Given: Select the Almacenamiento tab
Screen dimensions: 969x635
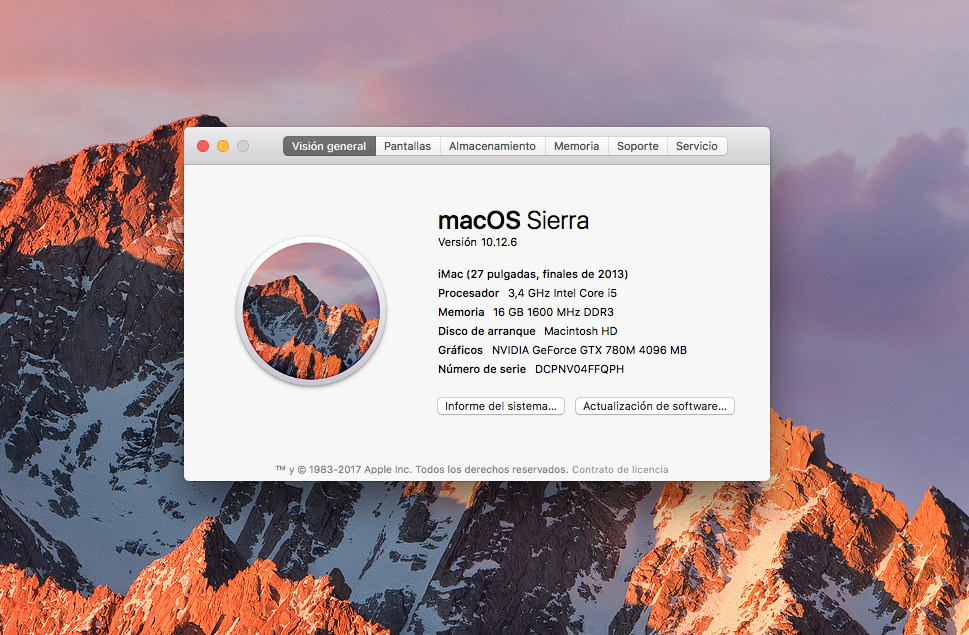Looking at the screenshot, I should pos(492,146).
